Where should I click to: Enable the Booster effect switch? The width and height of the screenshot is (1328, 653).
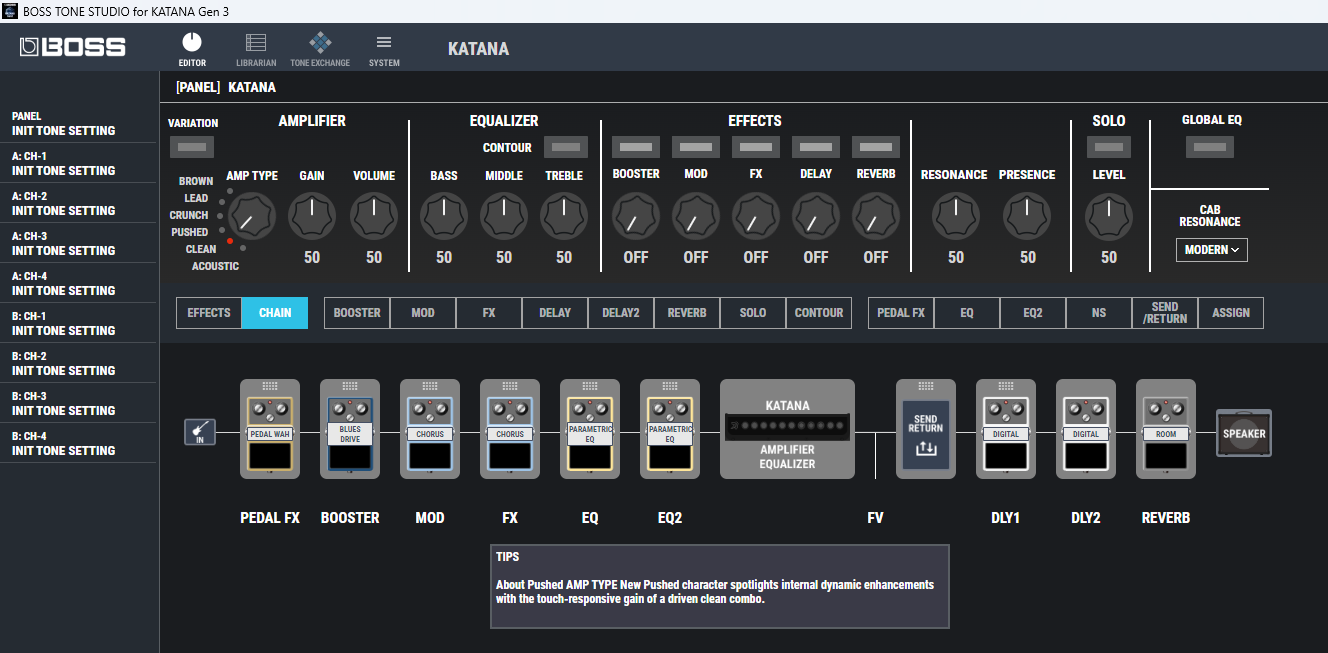click(636, 147)
